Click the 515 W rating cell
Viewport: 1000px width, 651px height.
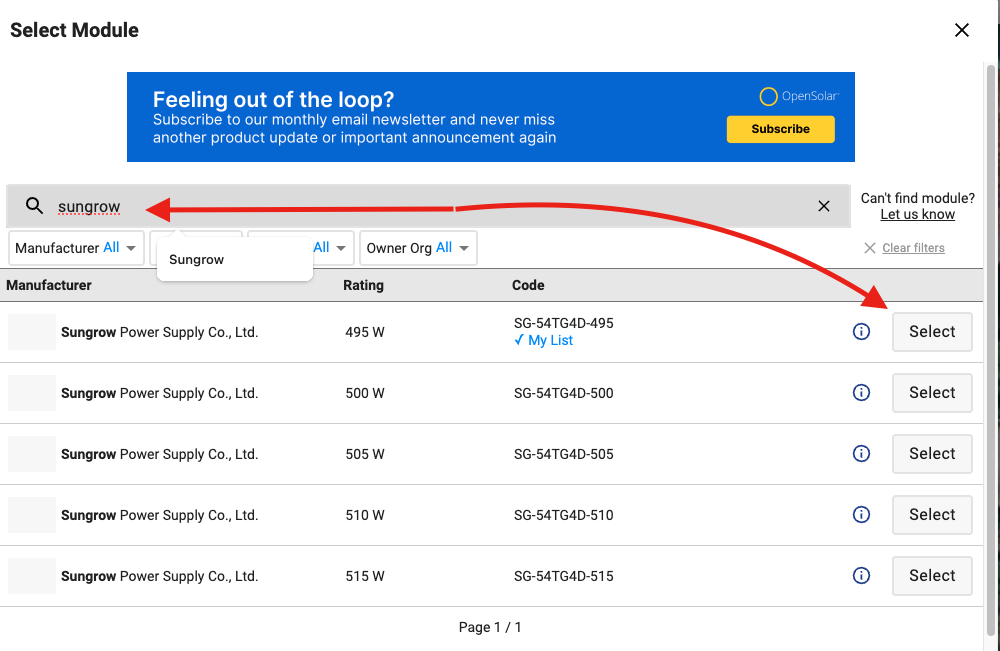pyautogui.click(x=365, y=576)
